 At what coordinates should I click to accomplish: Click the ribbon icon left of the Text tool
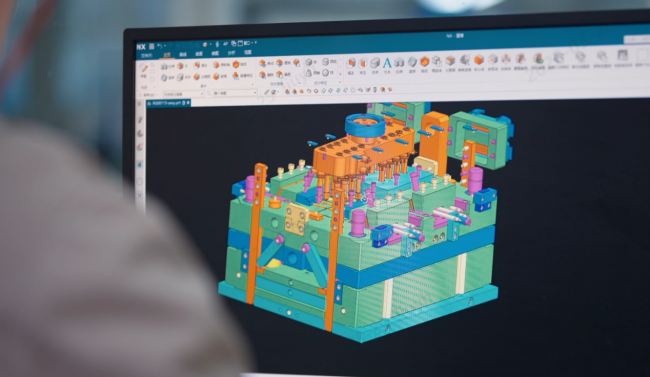(375, 63)
